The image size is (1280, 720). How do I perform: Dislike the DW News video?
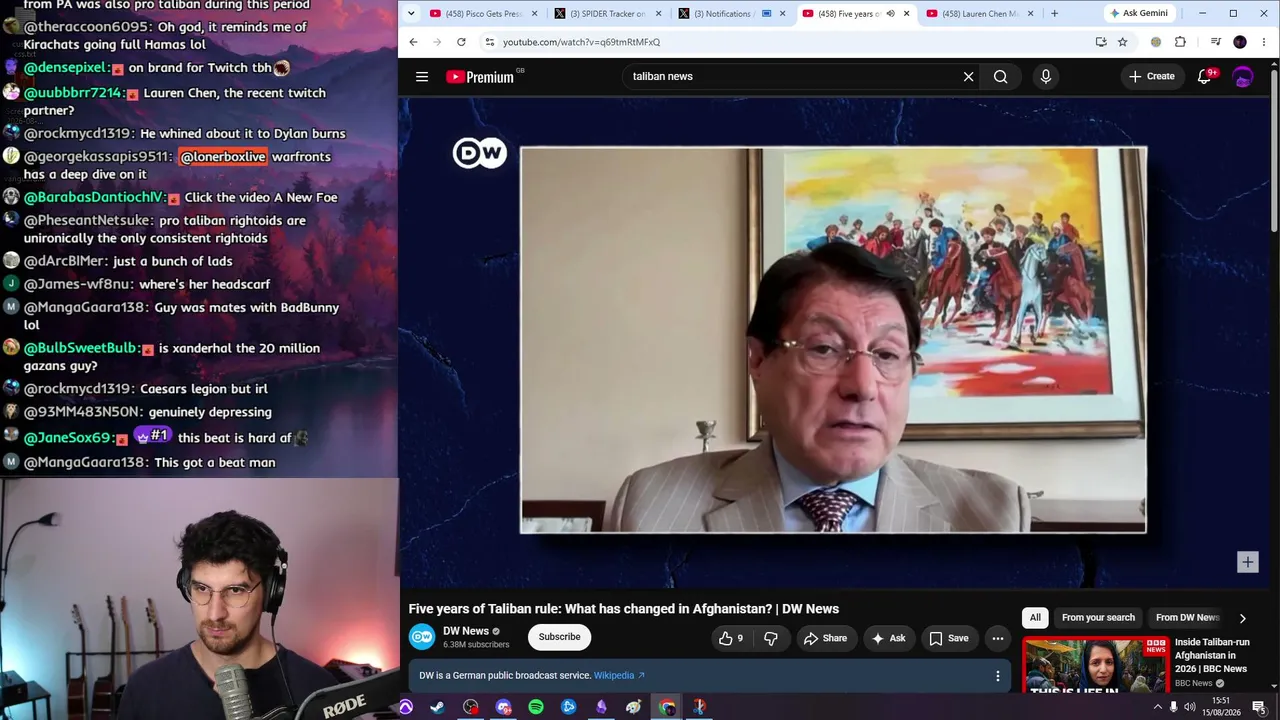(x=771, y=638)
